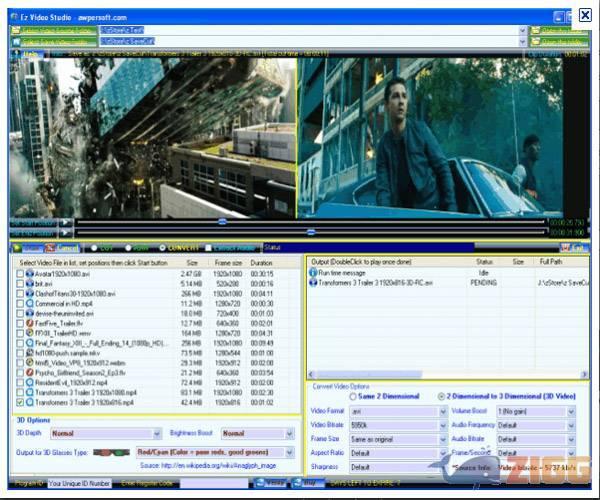Screen dimensions: 600x500
Task: Click the Enter Register Code input field
Action: tap(214, 484)
